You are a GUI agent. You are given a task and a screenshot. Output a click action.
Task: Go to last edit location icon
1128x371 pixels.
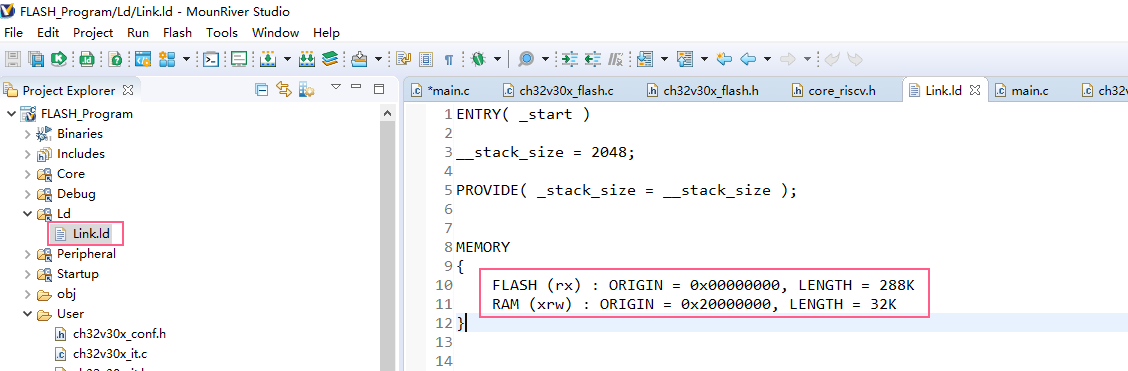click(x=724, y=59)
